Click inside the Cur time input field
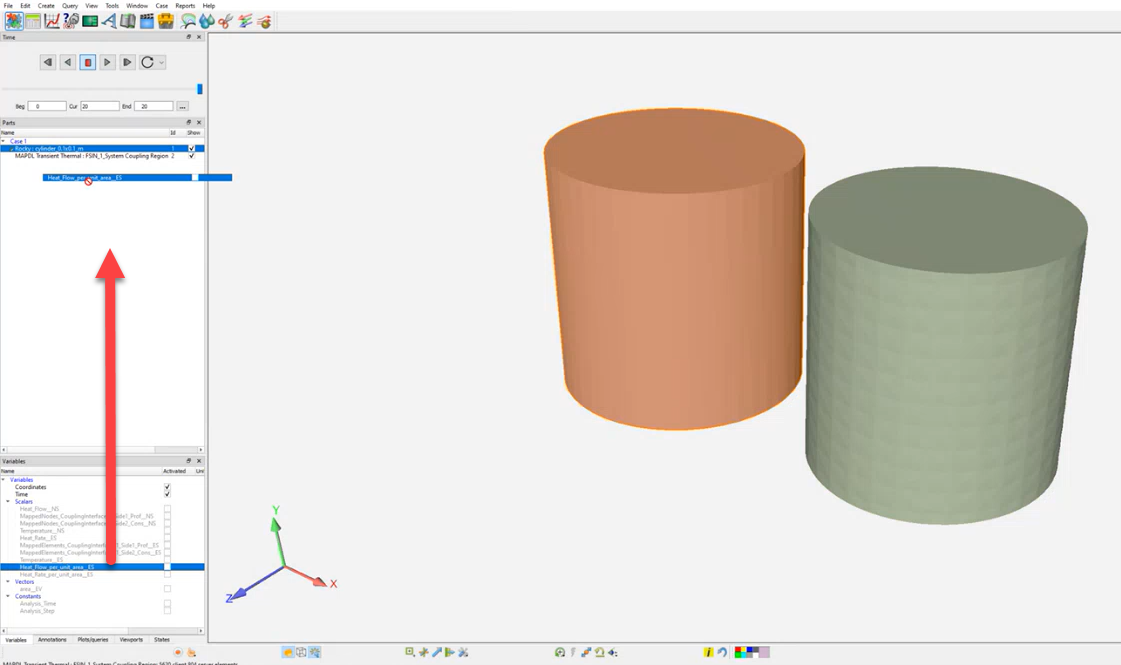The image size is (1121, 665). tap(100, 105)
